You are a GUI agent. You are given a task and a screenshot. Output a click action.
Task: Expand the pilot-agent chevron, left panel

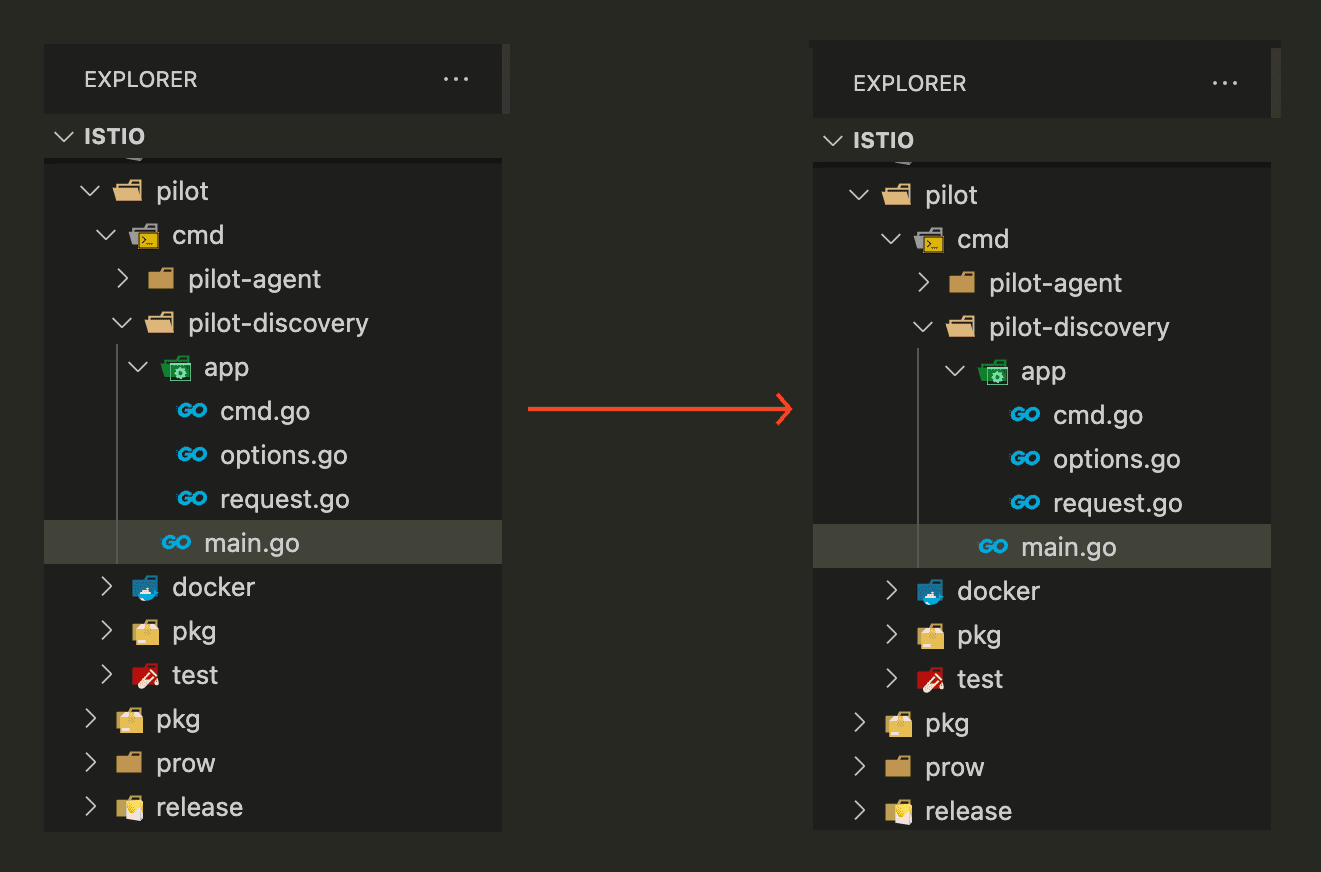[122, 279]
